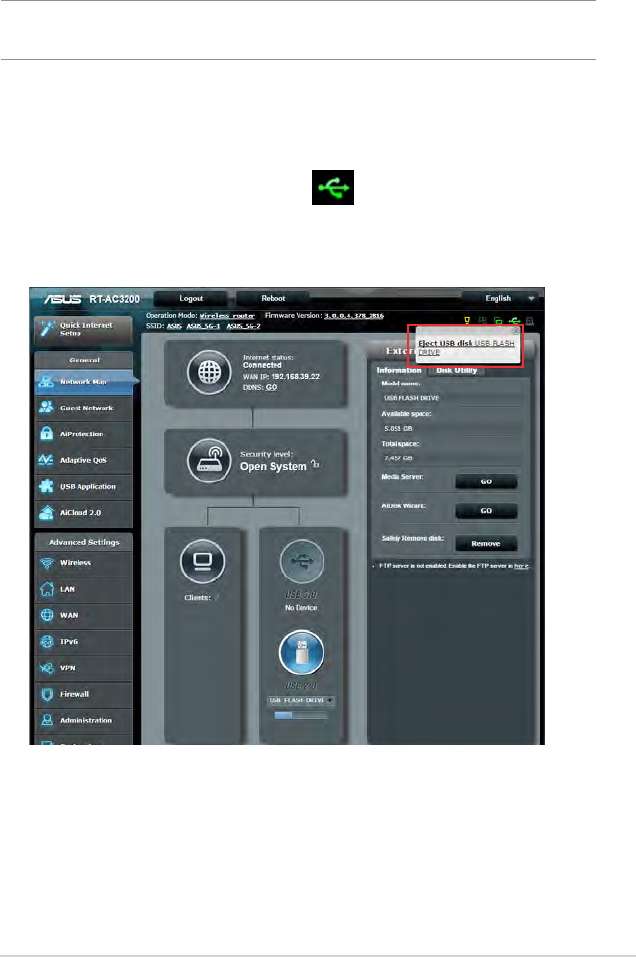The height and width of the screenshot is (957, 636).
Task: Open USB FLASH DRIVE dropdown under USB 2.0
Action: [x=302, y=701]
